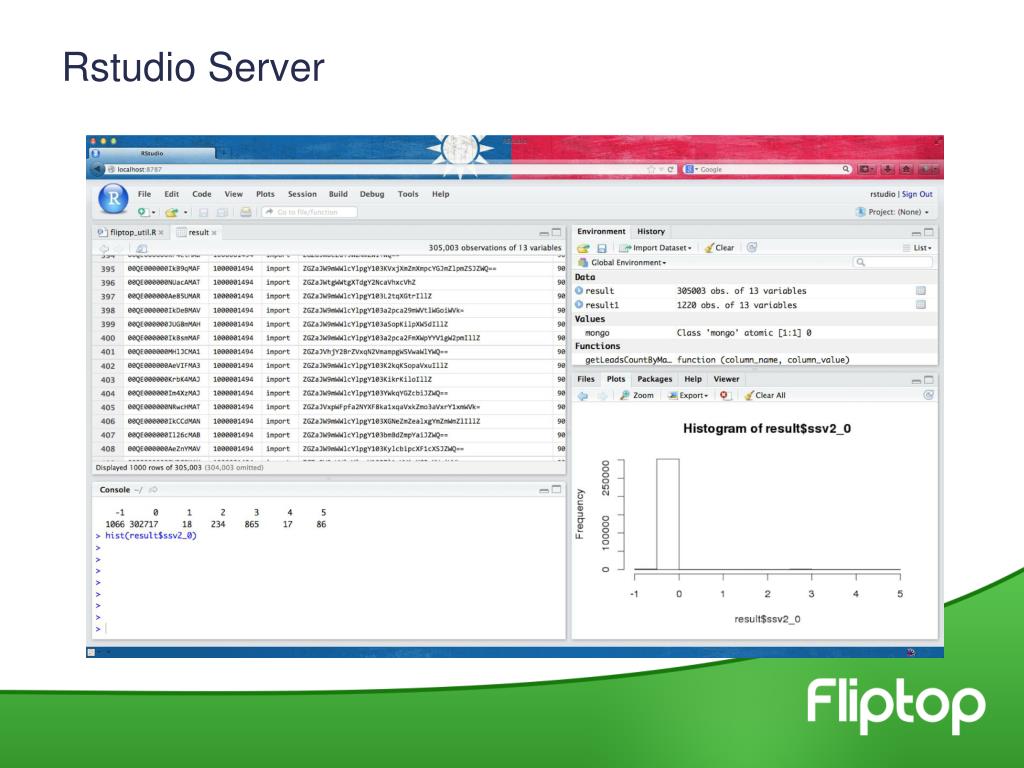Click the Load workspace folder icon
The height and width of the screenshot is (768, 1024).
(x=583, y=248)
